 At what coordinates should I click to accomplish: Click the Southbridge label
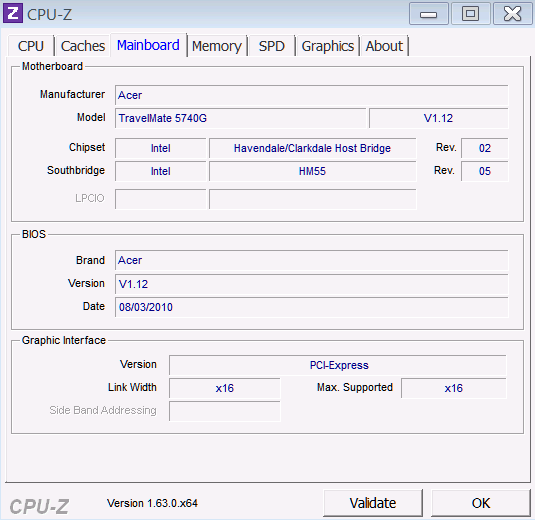pos(76,170)
